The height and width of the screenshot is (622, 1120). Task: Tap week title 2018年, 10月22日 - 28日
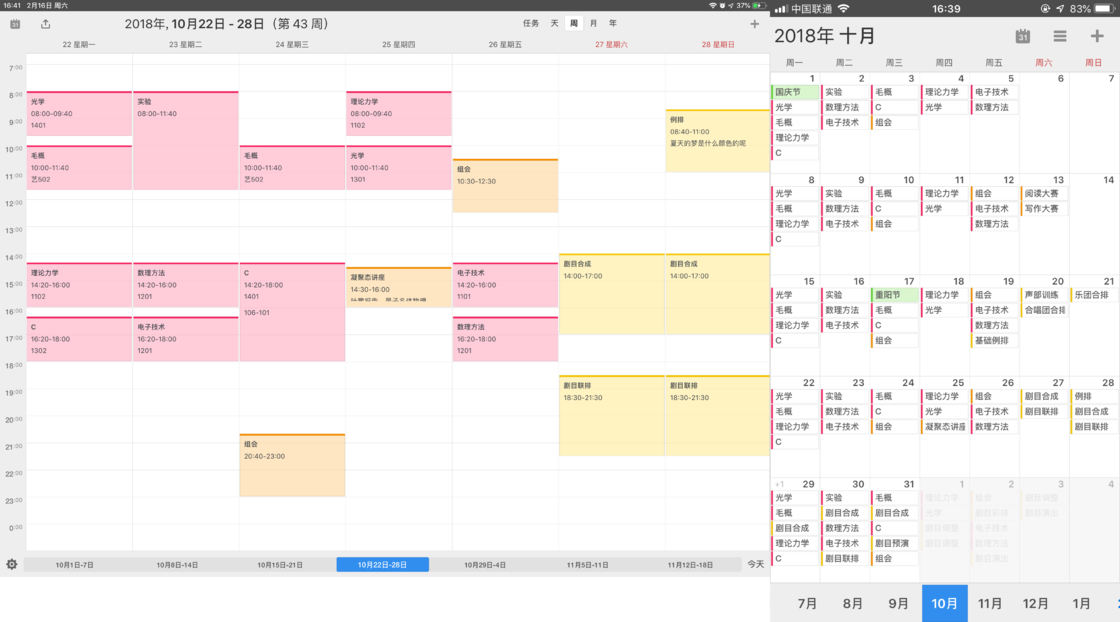226,24
